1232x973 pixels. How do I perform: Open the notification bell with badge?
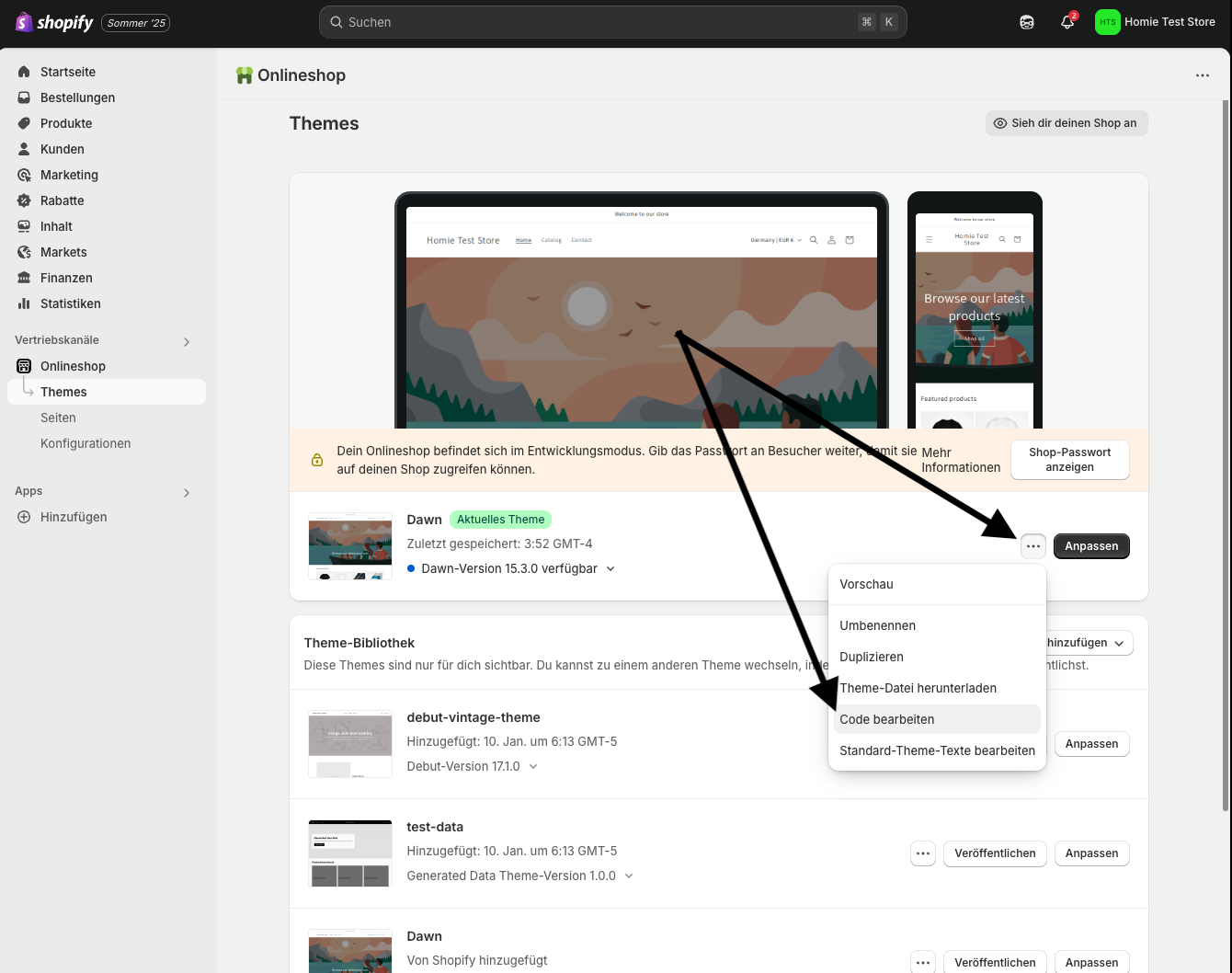pos(1067,21)
